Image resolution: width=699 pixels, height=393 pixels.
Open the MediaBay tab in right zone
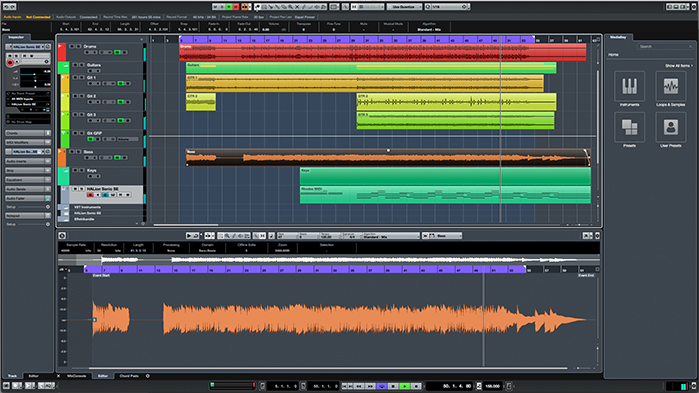point(617,37)
